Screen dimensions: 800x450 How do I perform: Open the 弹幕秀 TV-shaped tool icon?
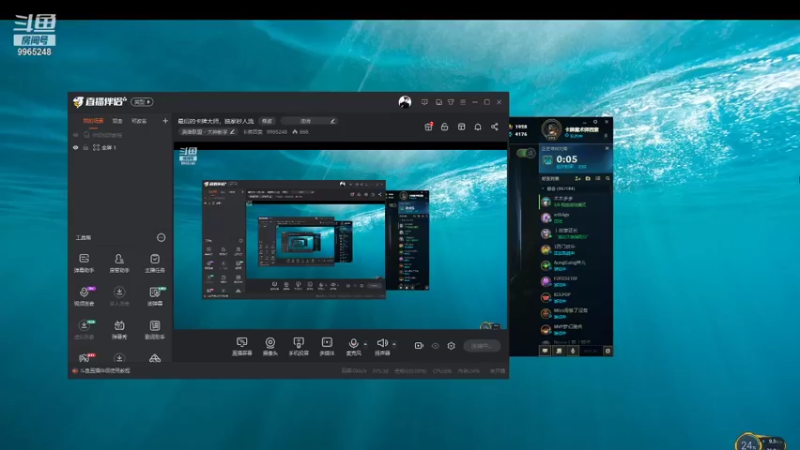(x=119, y=329)
